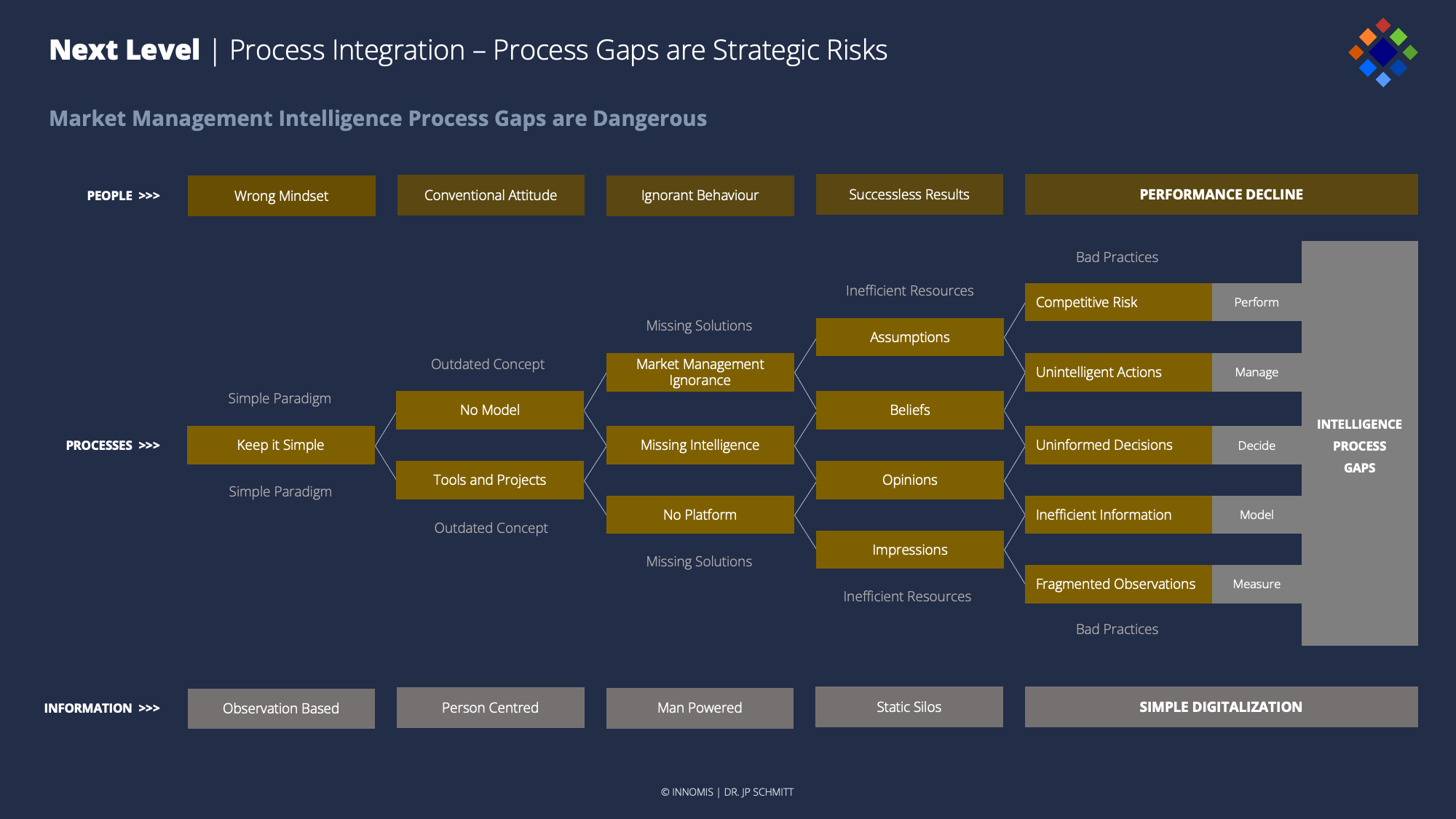Select the Measure gray label
Screen dimensions: 1456x819
point(1257,584)
